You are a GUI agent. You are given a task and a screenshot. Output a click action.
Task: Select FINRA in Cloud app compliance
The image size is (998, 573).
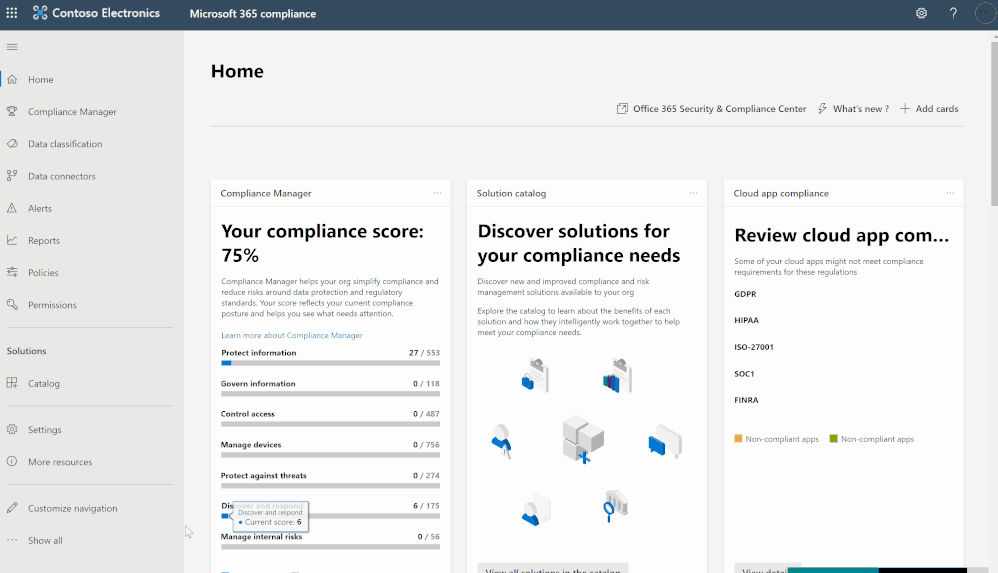(x=746, y=400)
